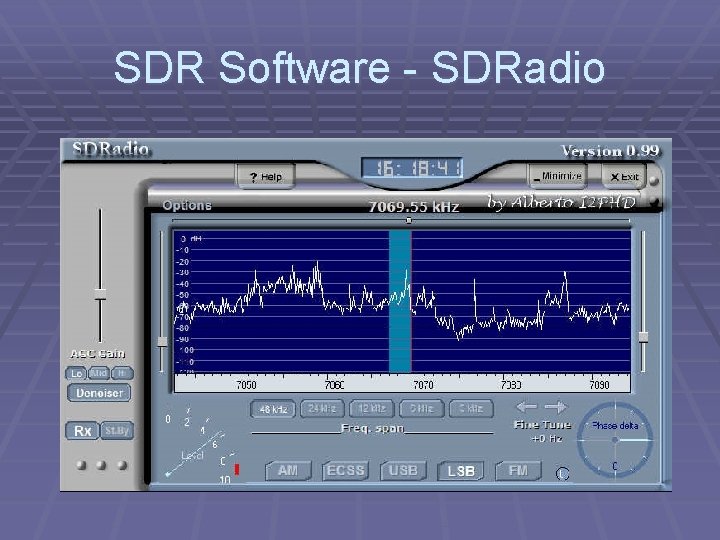The height and width of the screenshot is (540, 720).
Task: Set frequency span to 24 kHz
Action: 322,408
